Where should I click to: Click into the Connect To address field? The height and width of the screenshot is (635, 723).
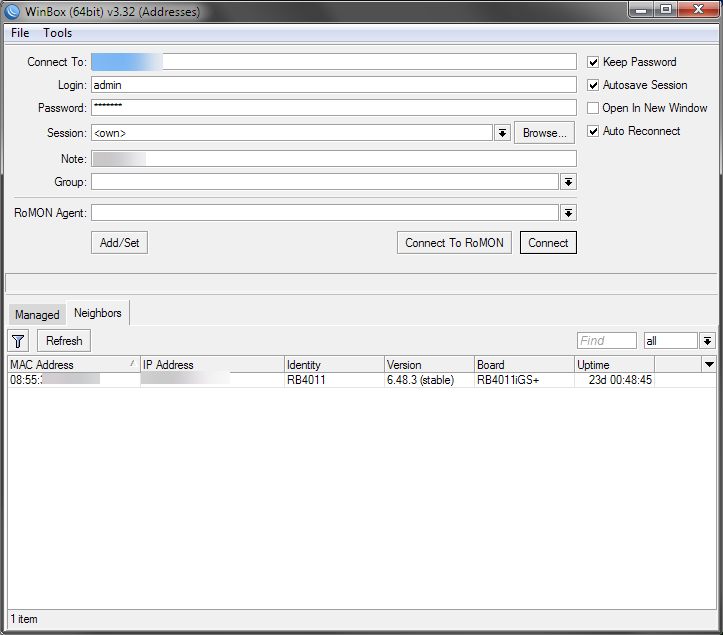334,62
